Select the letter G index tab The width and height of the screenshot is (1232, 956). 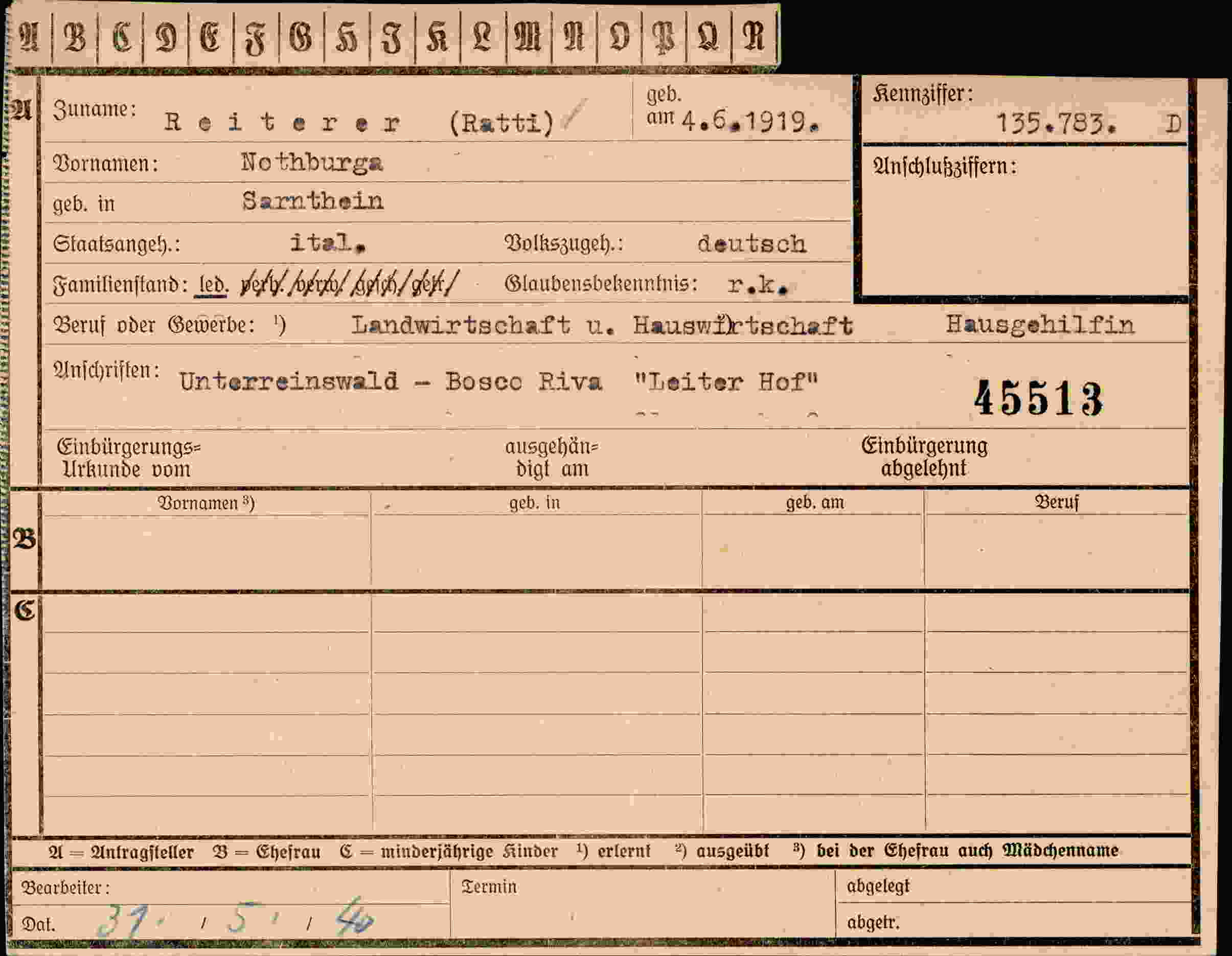(301, 37)
